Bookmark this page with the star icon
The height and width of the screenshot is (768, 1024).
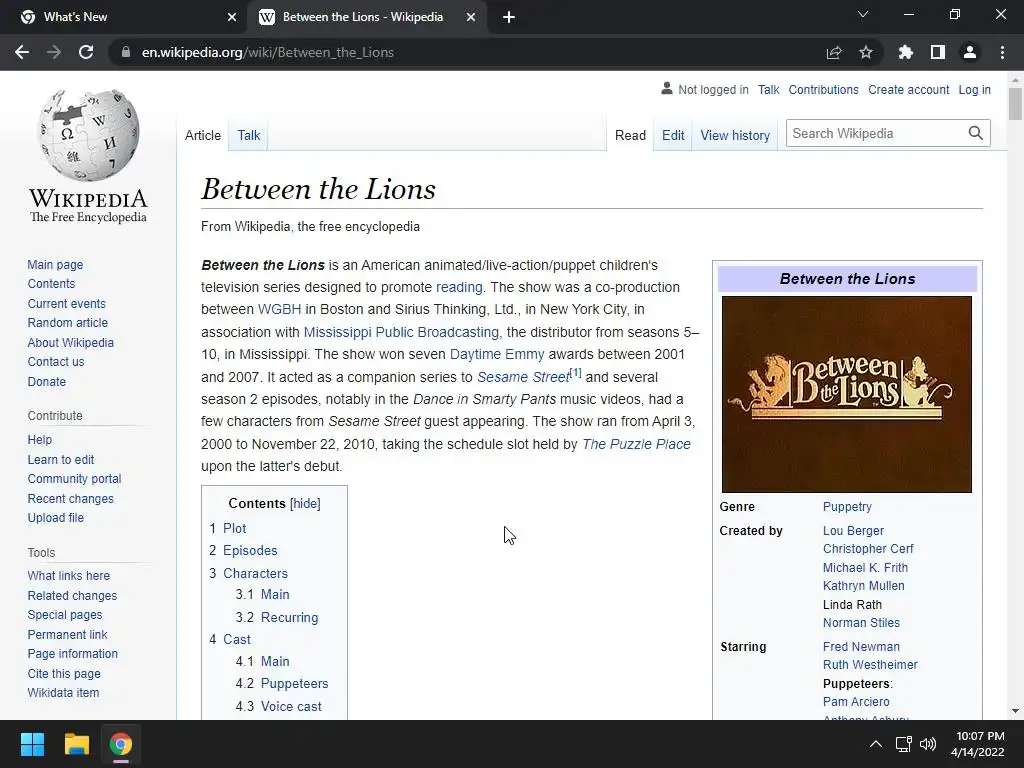coord(866,52)
